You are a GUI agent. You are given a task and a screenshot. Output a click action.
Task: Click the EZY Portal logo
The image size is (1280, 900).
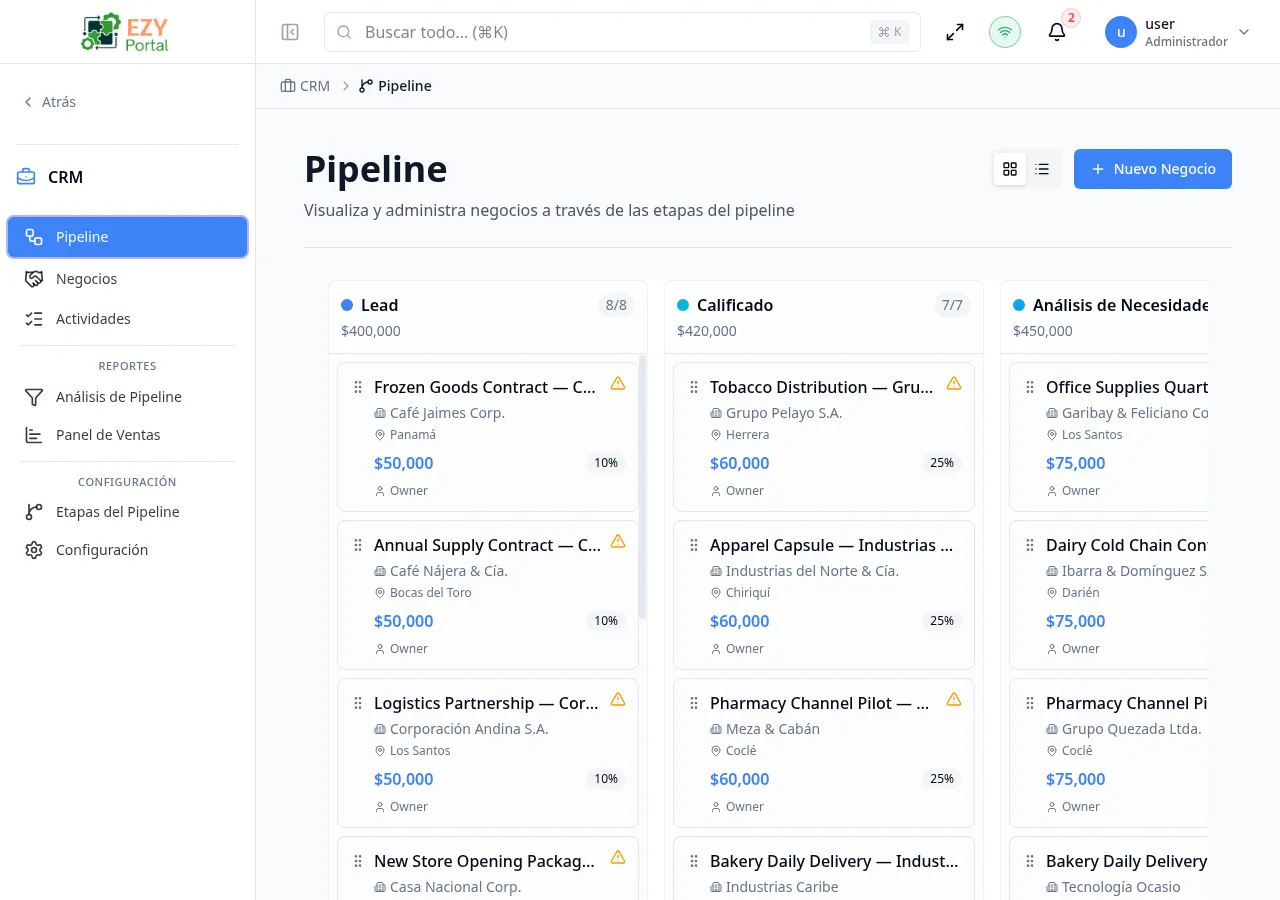[127, 32]
